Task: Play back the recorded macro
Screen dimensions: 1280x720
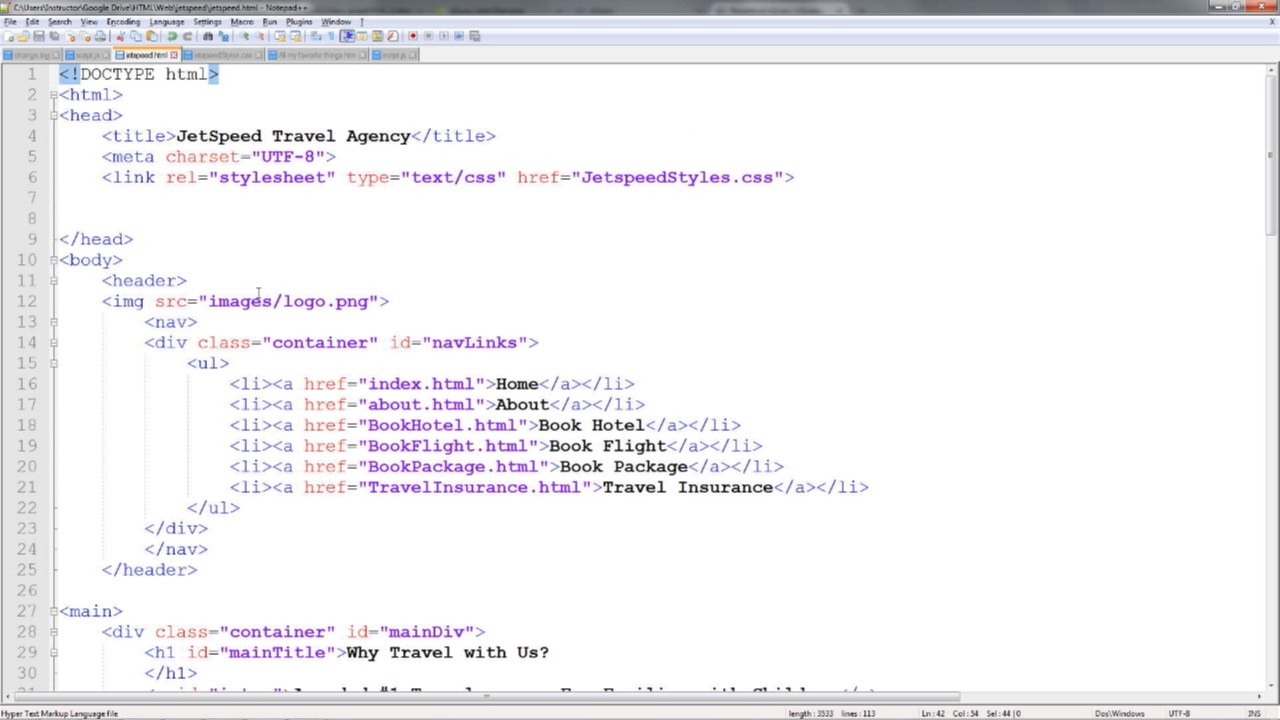Action: [x=443, y=36]
